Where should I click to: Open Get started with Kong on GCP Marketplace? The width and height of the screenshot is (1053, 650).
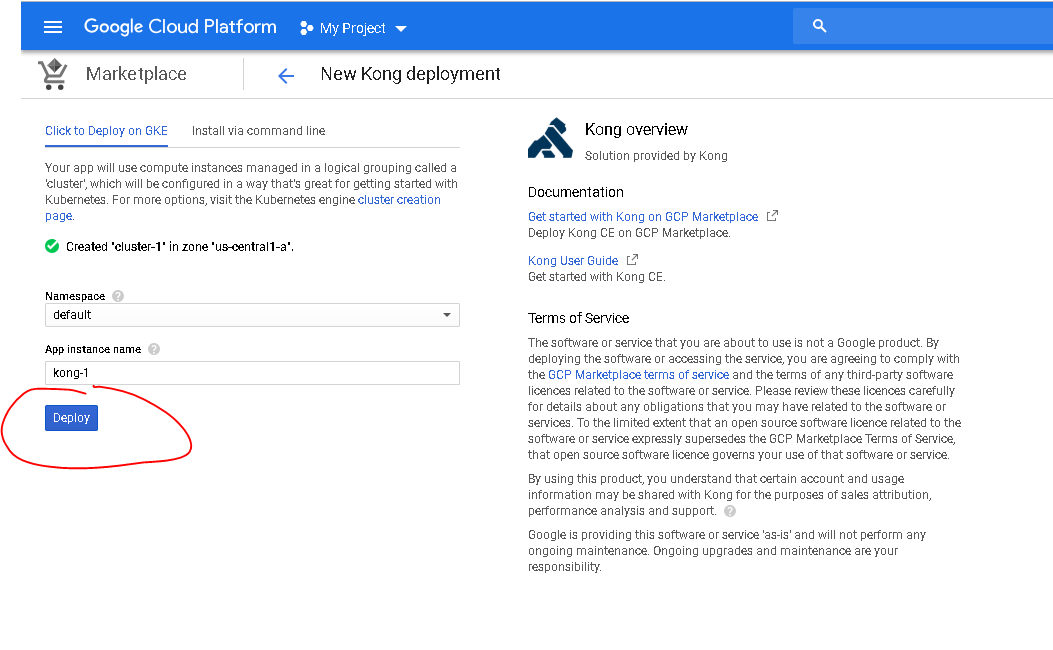click(643, 216)
